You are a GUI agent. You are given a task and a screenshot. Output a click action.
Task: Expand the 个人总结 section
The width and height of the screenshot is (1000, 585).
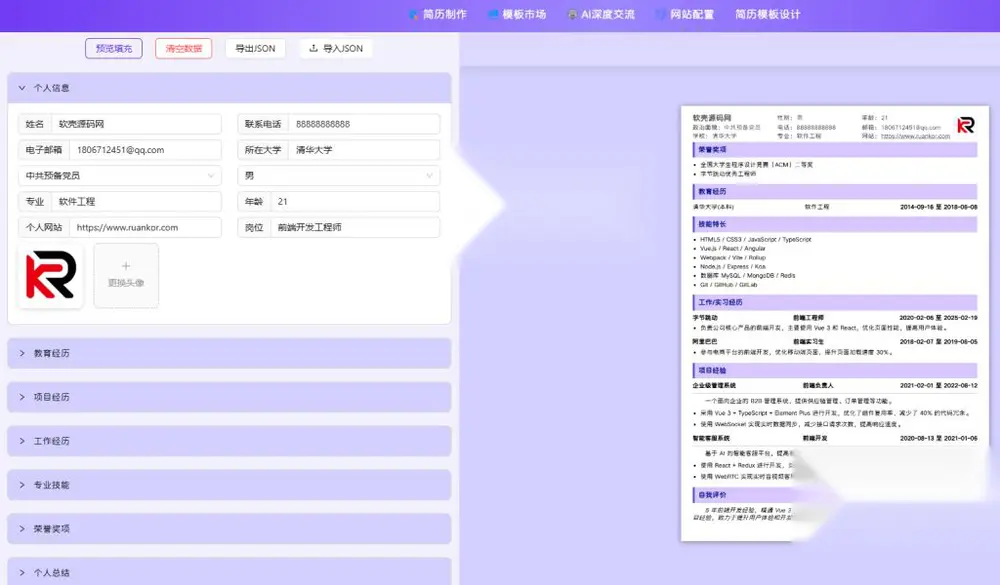coord(230,572)
